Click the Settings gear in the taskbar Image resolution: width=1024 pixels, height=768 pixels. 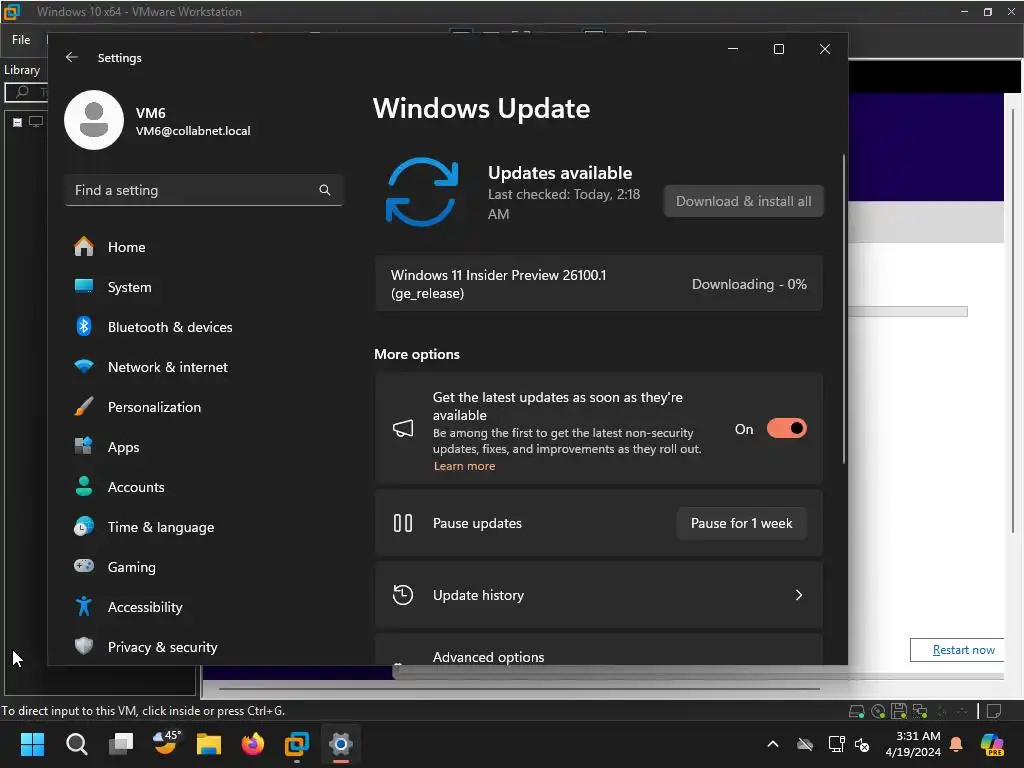coord(341,744)
